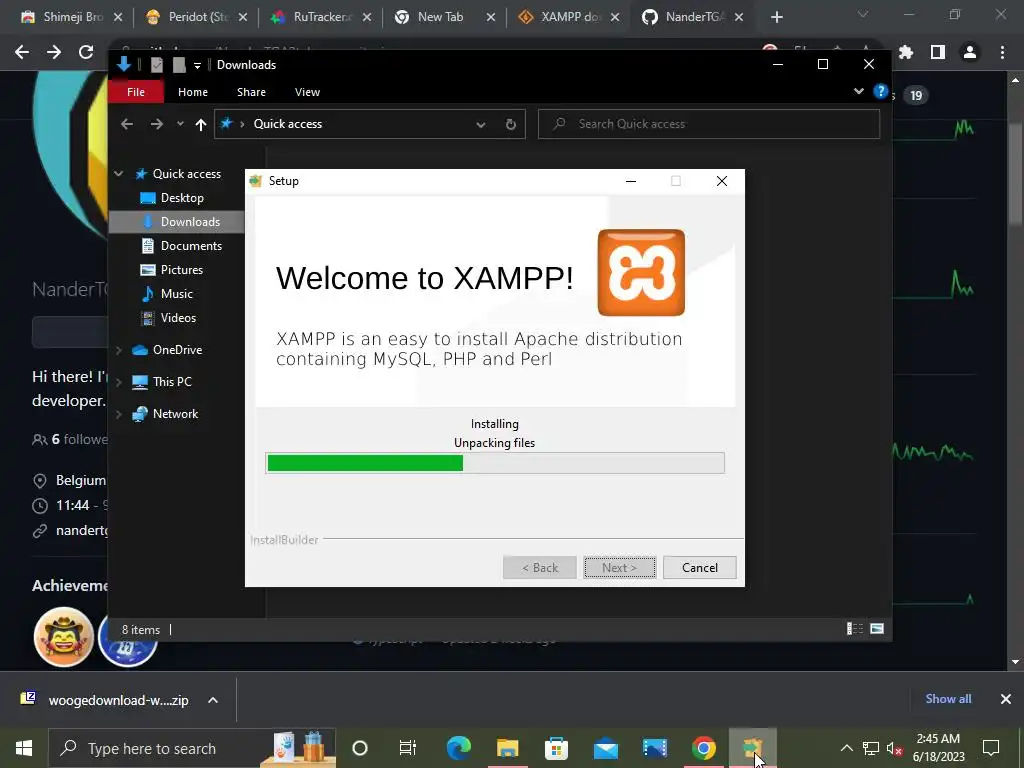The height and width of the screenshot is (768, 1024).
Task: Click Chrome's back arrow button
Action: [x=22, y=52]
